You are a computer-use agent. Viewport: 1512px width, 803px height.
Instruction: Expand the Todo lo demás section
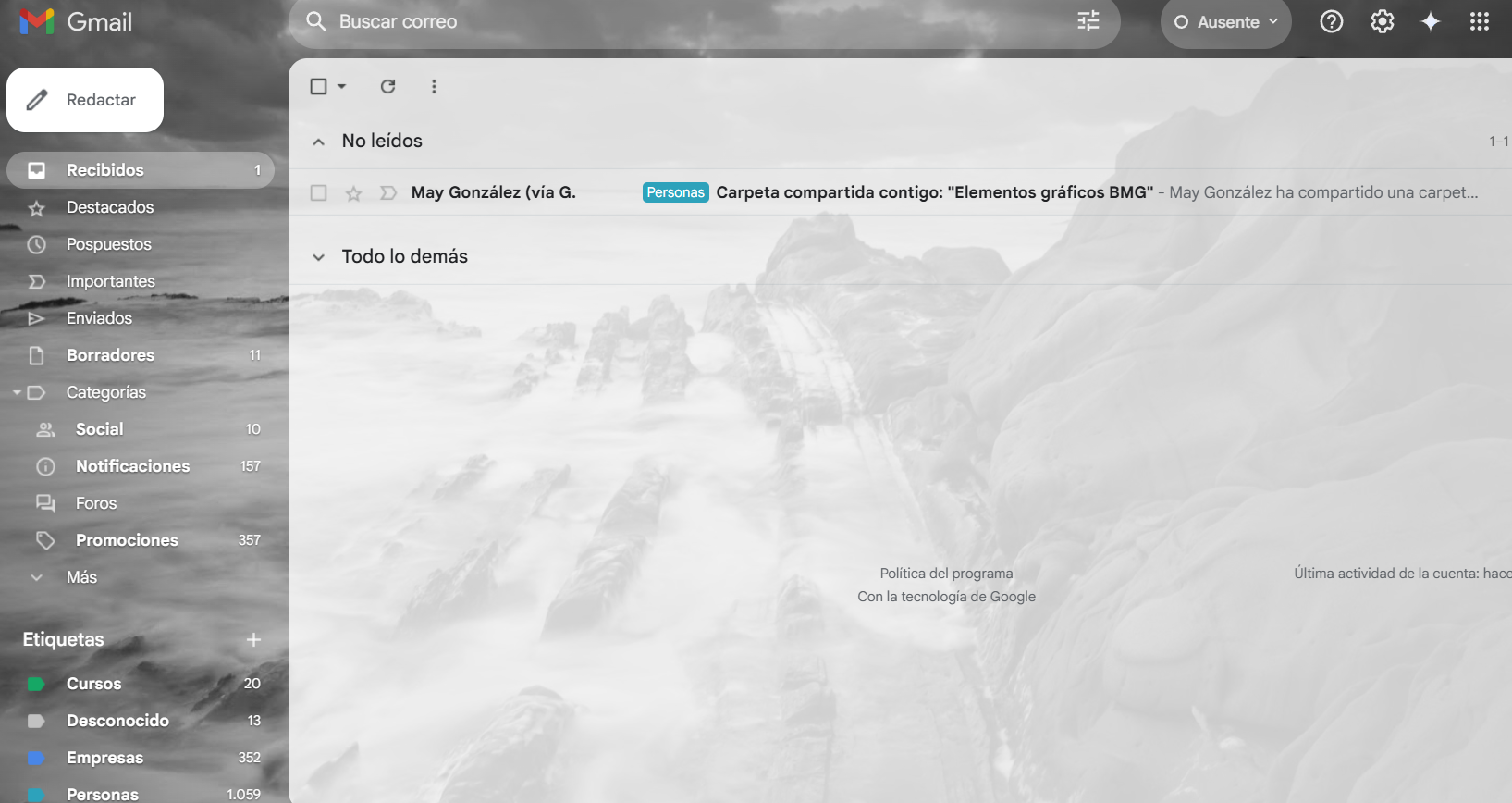pos(319,257)
